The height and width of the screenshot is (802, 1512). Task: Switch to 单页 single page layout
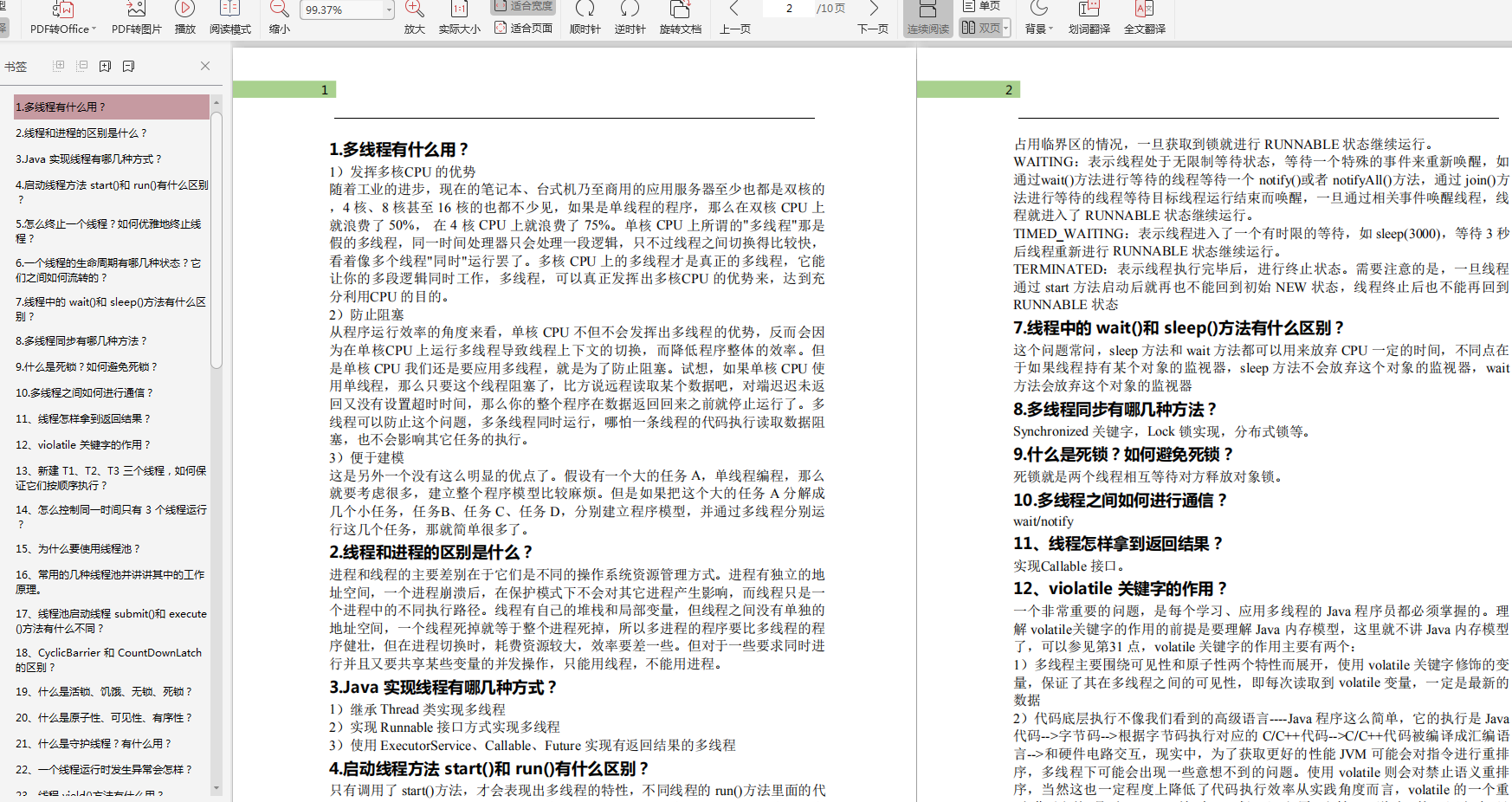pos(981,7)
